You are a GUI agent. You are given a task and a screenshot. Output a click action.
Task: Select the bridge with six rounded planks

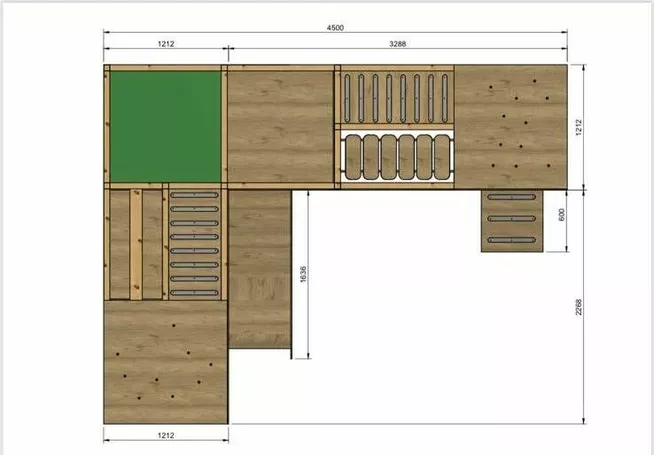395,158
